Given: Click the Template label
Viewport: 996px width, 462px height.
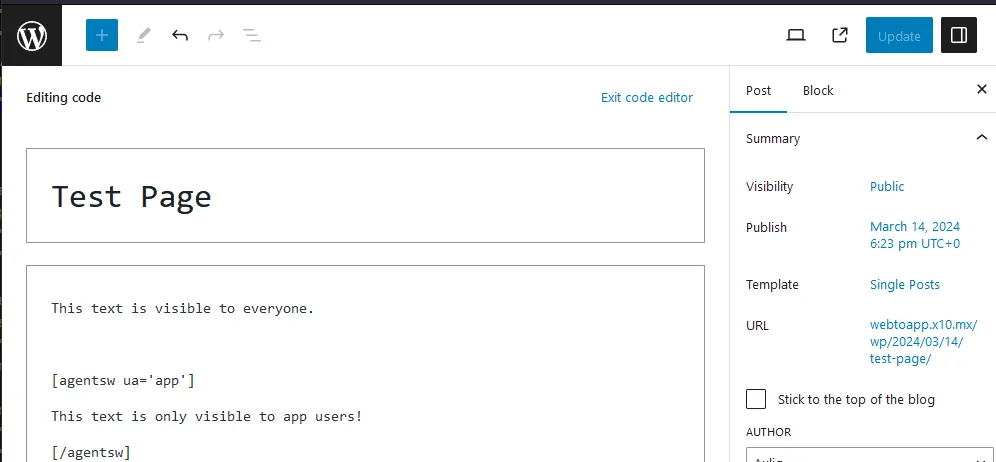Looking at the screenshot, I should pyautogui.click(x=772, y=285).
